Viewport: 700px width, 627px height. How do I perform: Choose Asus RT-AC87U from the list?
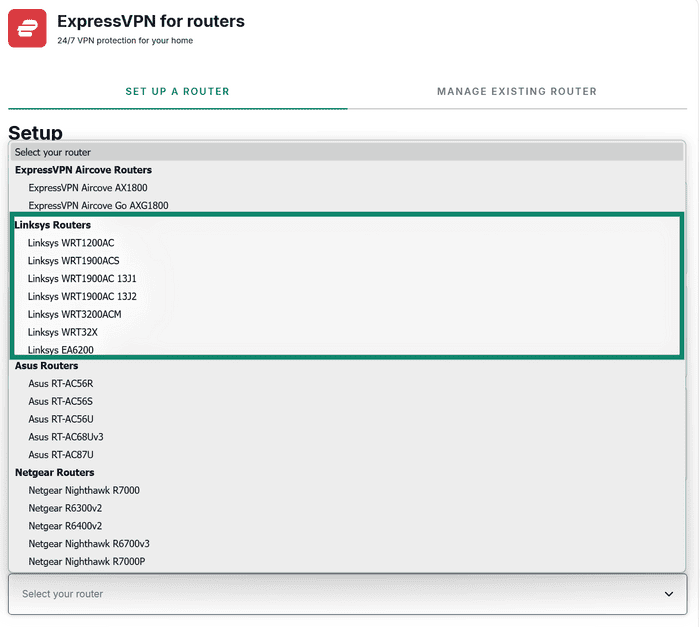(x=347, y=455)
